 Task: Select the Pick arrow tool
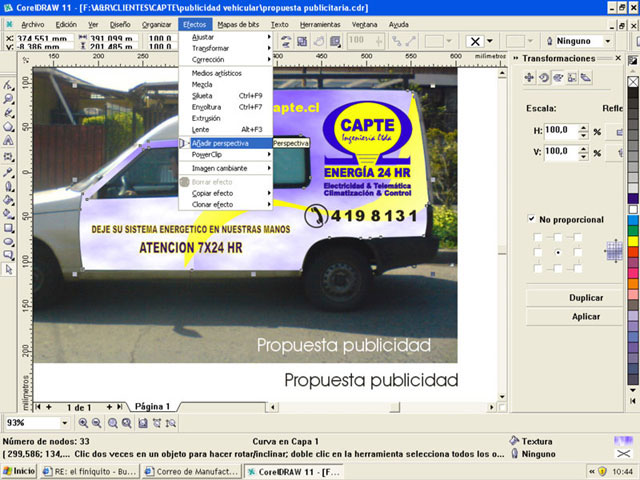click(x=9, y=269)
